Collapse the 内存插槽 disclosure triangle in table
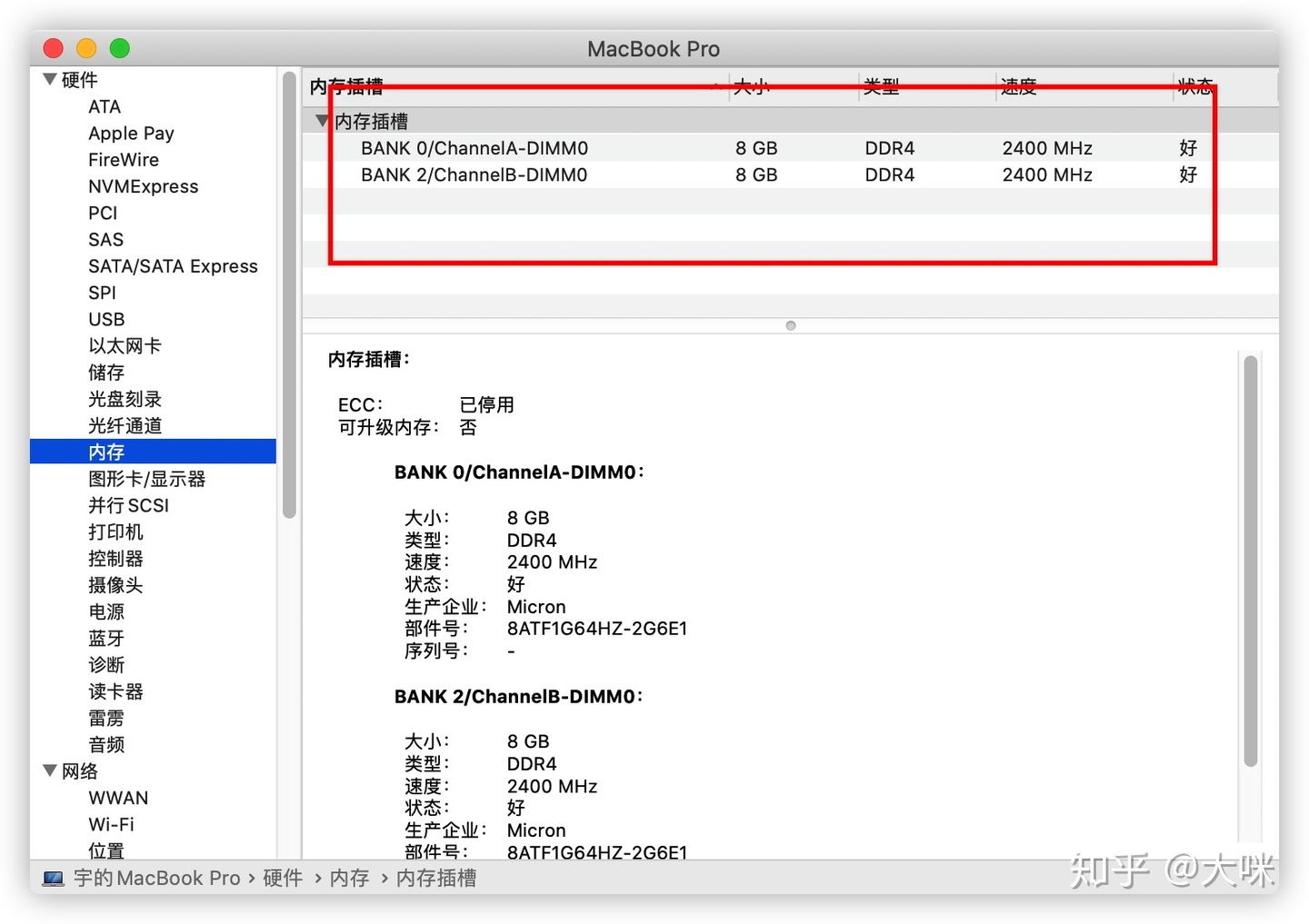 321,121
